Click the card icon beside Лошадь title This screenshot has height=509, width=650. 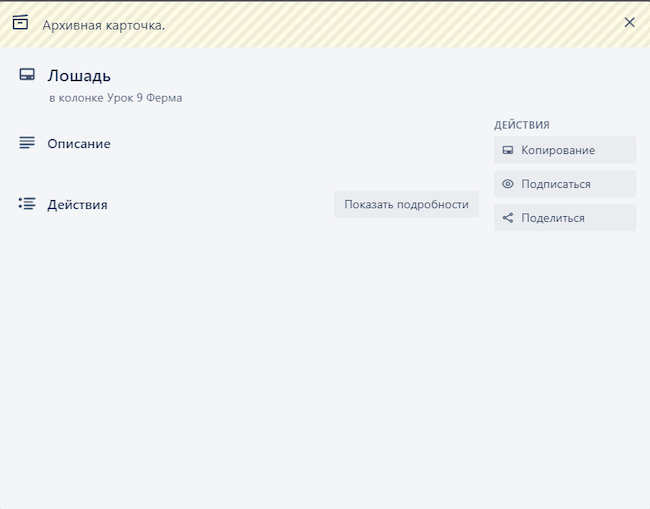click(27, 75)
